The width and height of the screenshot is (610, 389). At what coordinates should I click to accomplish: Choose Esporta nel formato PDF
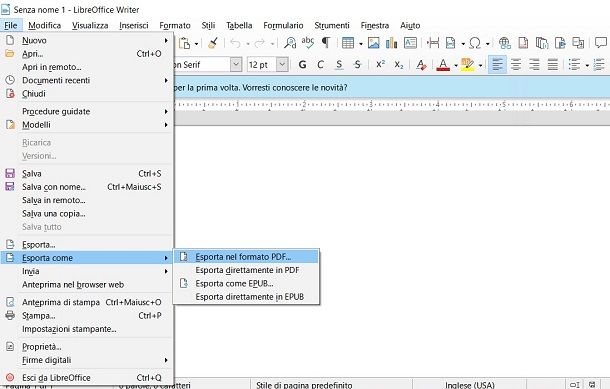[246, 257]
